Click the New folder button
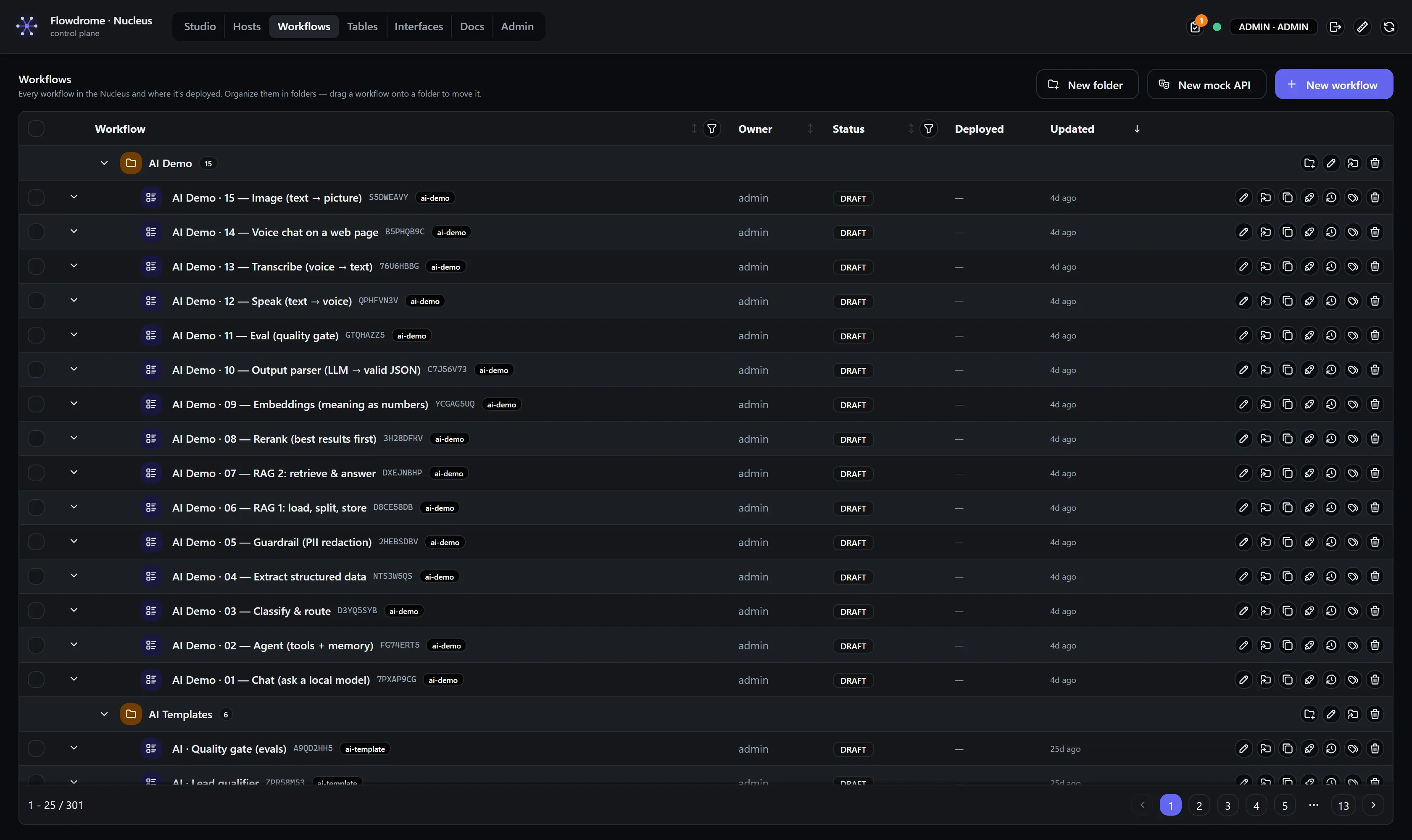 coord(1087,84)
